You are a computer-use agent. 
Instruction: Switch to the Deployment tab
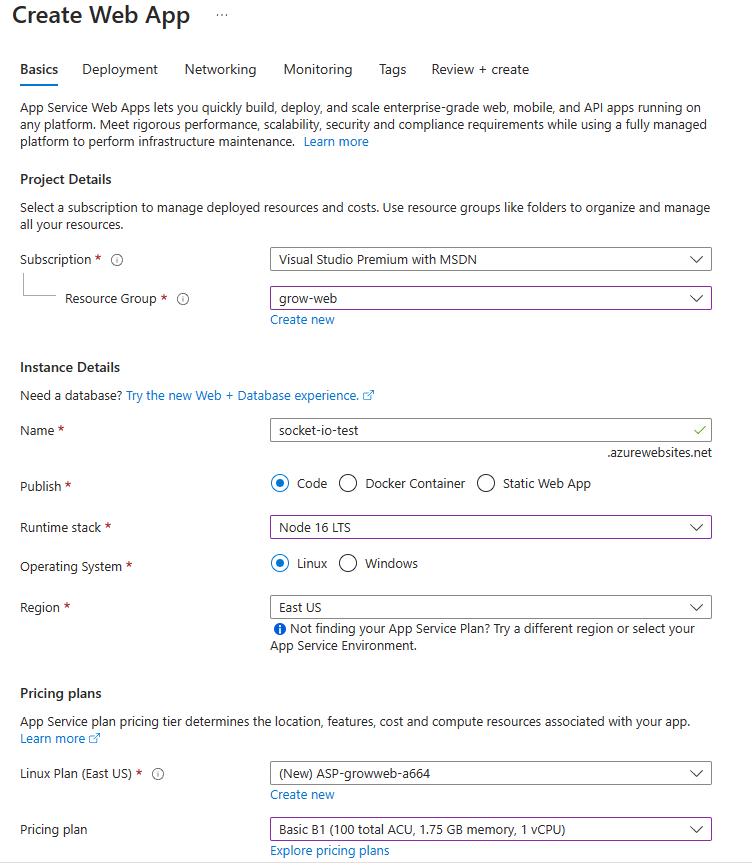120,70
